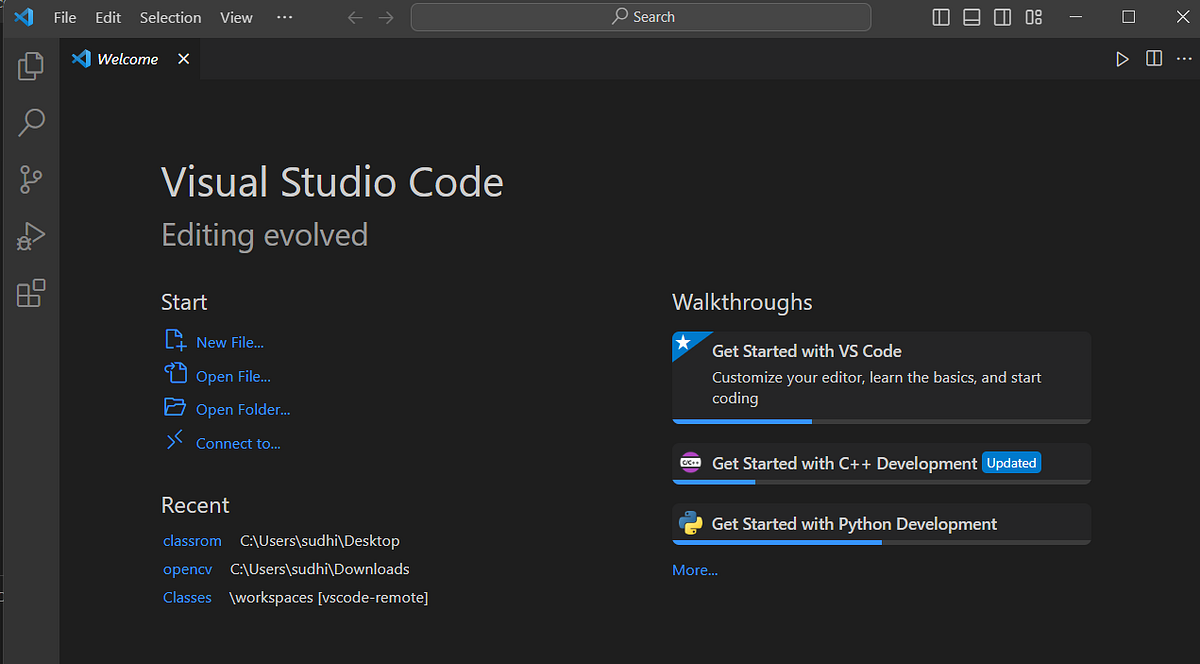This screenshot has width=1200, height=664.
Task: Expand the Customize Layout options
Action: coord(1033,17)
